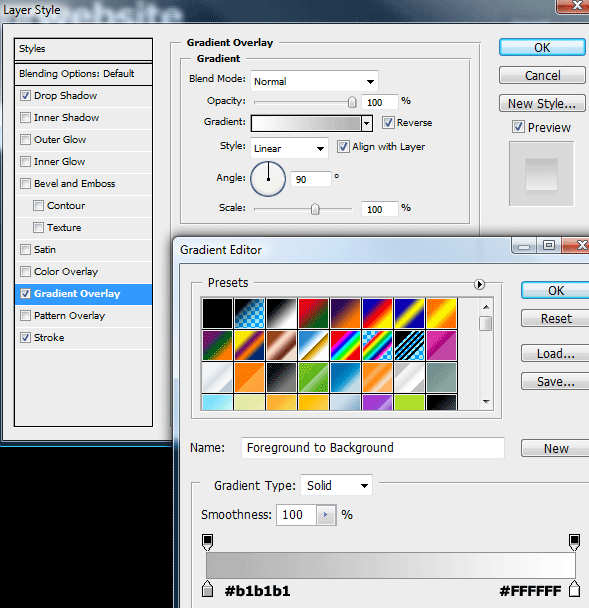
Task: Pick the black-to-white gradient preset
Action: click(x=282, y=313)
